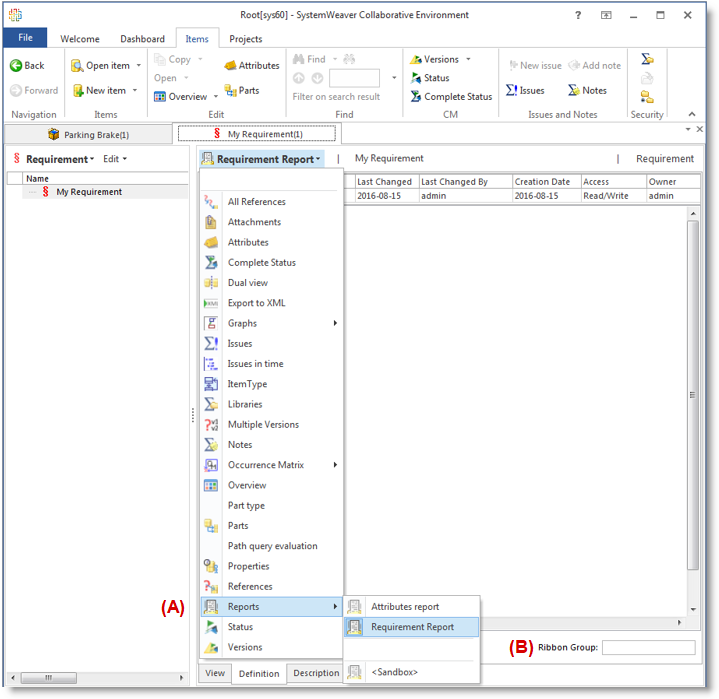Viewport: 719px width, 699px height.
Task: Click Complete Status in the CM ribbon group
Action: click(452, 97)
